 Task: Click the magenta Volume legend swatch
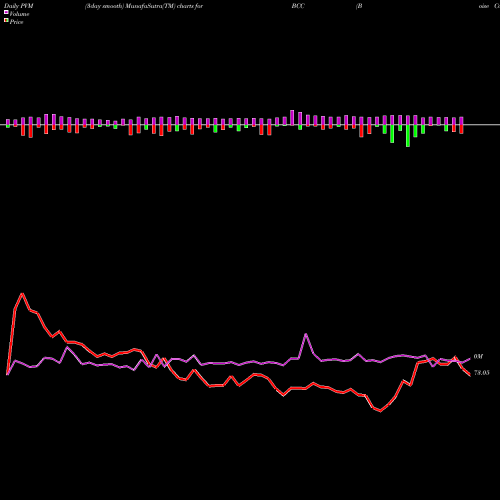[6, 13]
